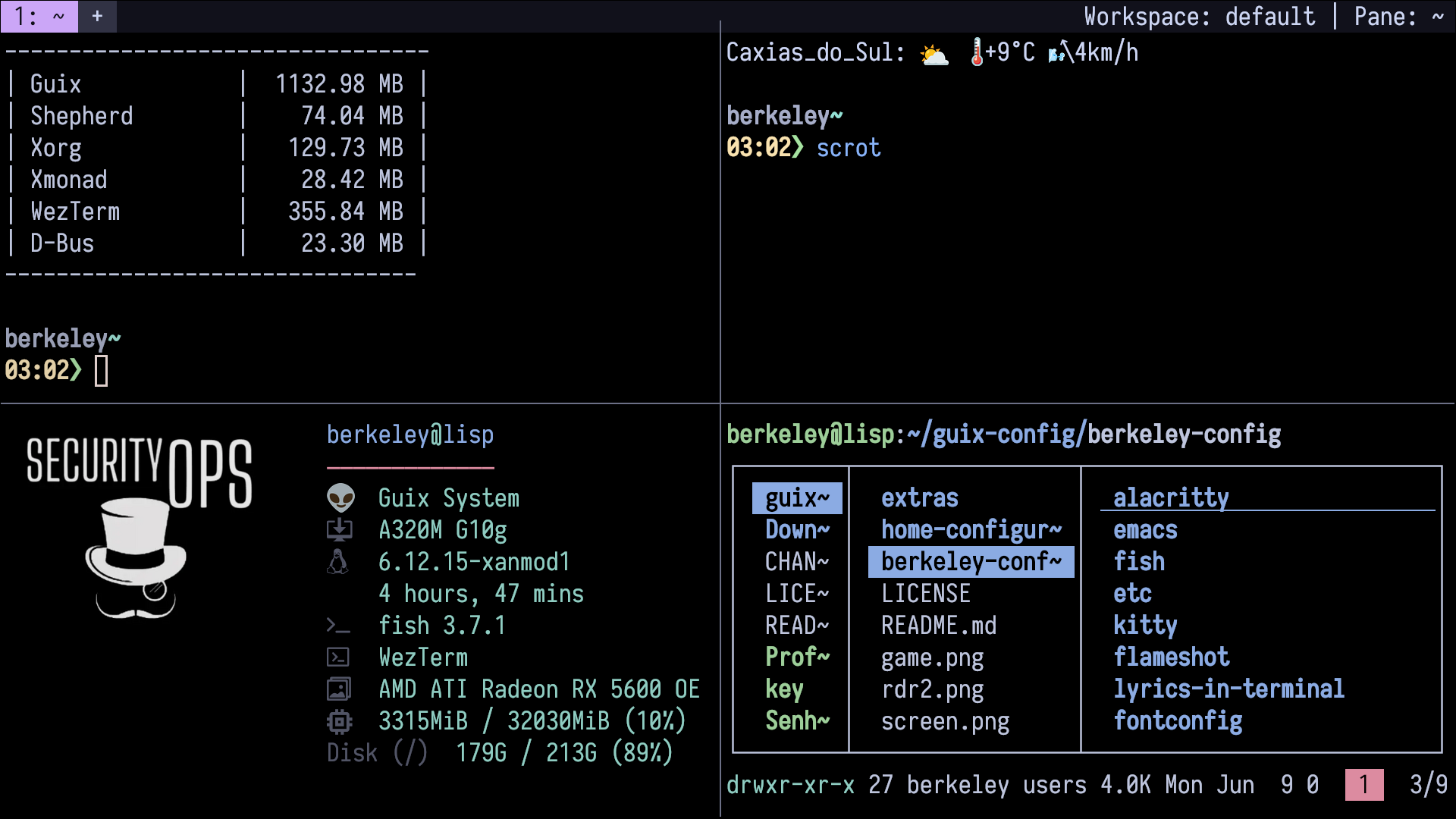This screenshot has width=1456, height=819.
Task: Select the home-configur~ directory
Action: pyautogui.click(x=971, y=530)
